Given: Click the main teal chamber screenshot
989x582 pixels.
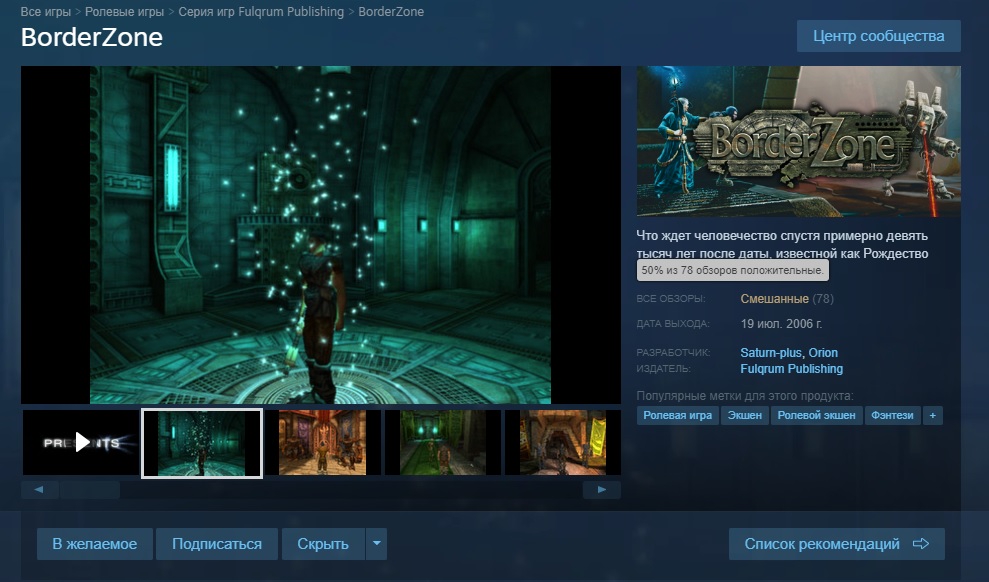Looking at the screenshot, I should [x=320, y=235].
